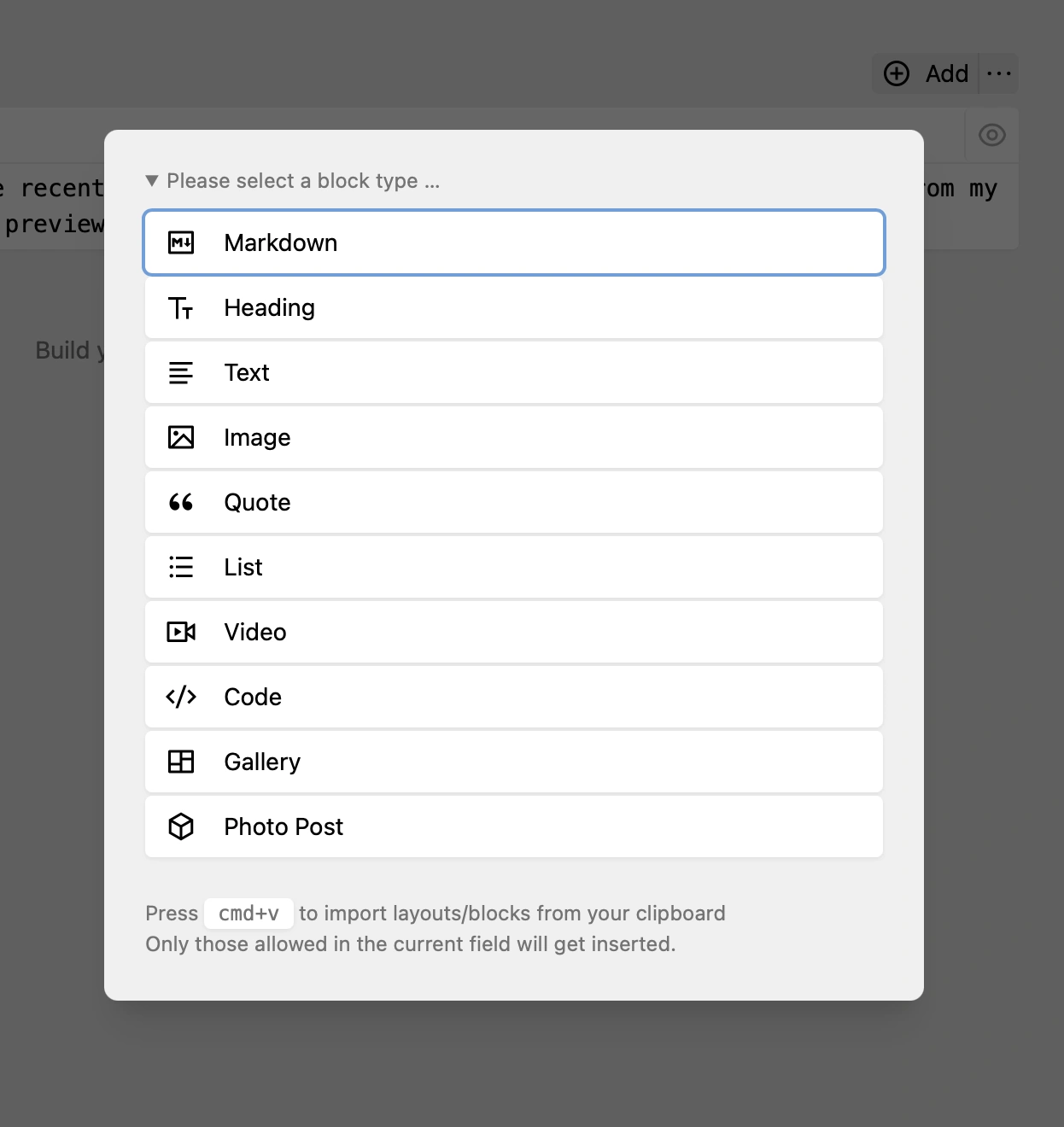Screen dimensions: 1064x1127
Task: Choose the Gallery block type
Action: 514,762
